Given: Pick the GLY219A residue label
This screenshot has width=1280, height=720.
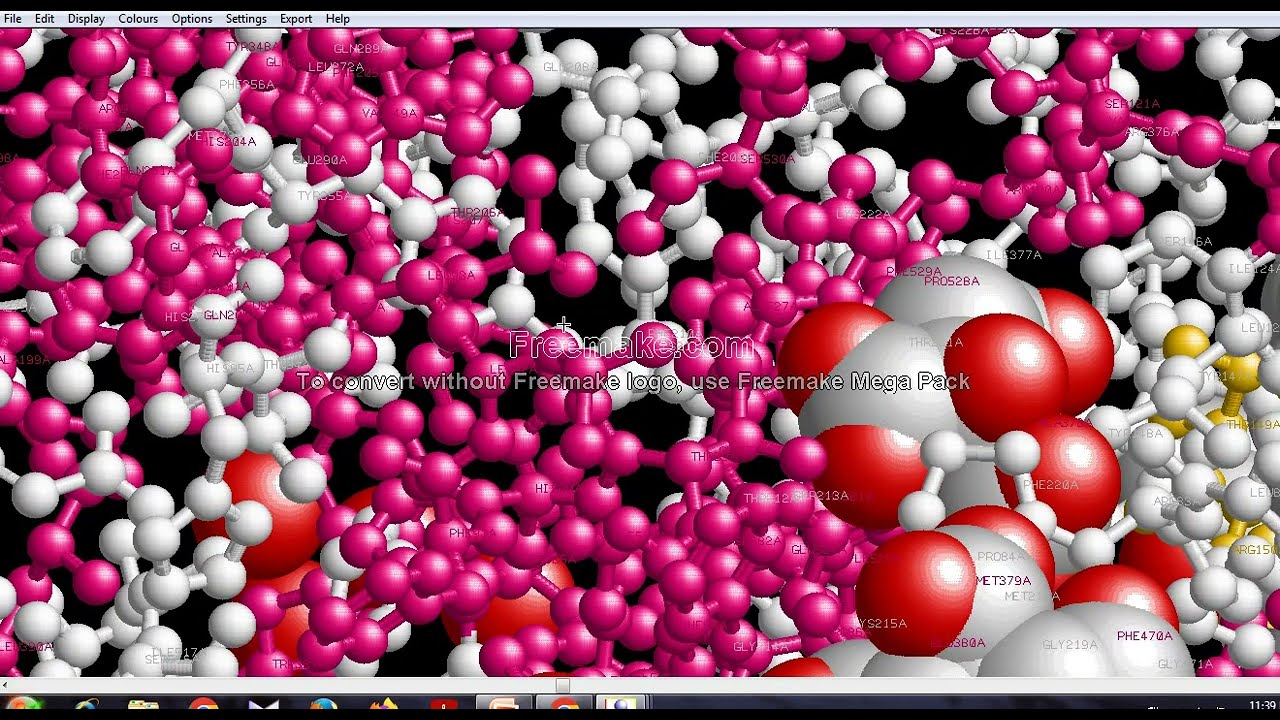Looking at the screenshot, I should (x=1070, y=645).
